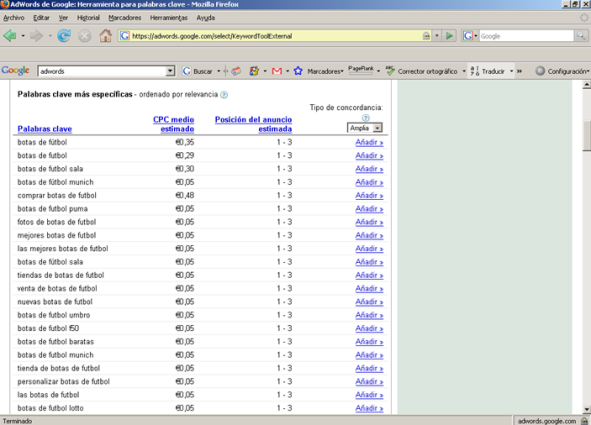Click the colorful Google toolbar button icon
Viewport: 591px width, 425px height.
click(254, 71)
